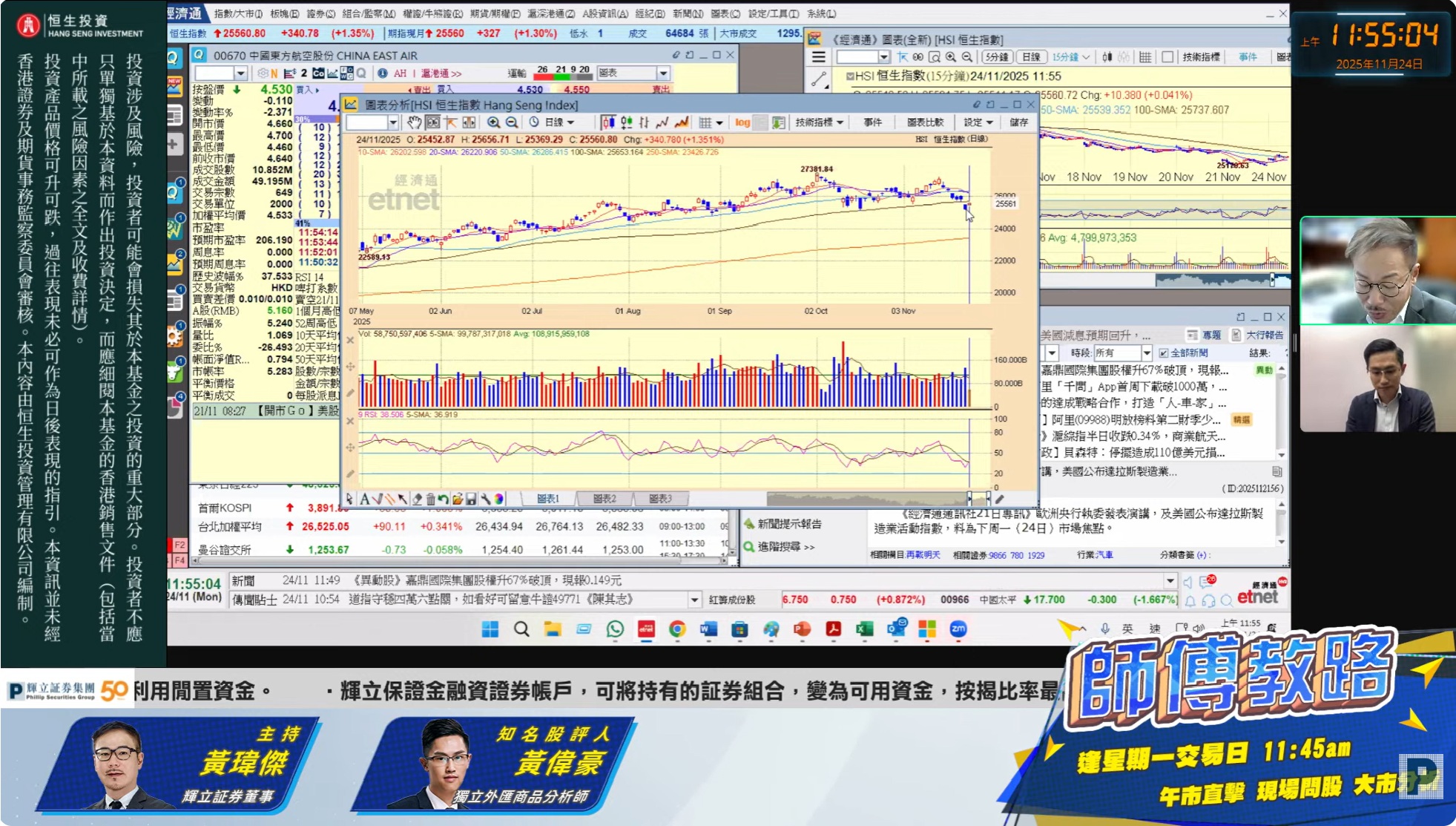Select candlestick chart style icon

click(608, 122)
